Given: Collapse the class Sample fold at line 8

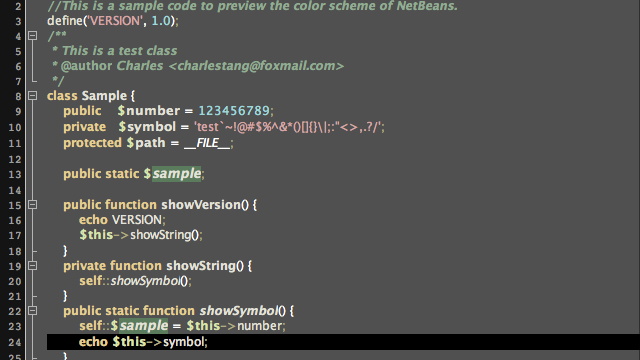Looking at the screenshot, I should [x=33, y=96].
